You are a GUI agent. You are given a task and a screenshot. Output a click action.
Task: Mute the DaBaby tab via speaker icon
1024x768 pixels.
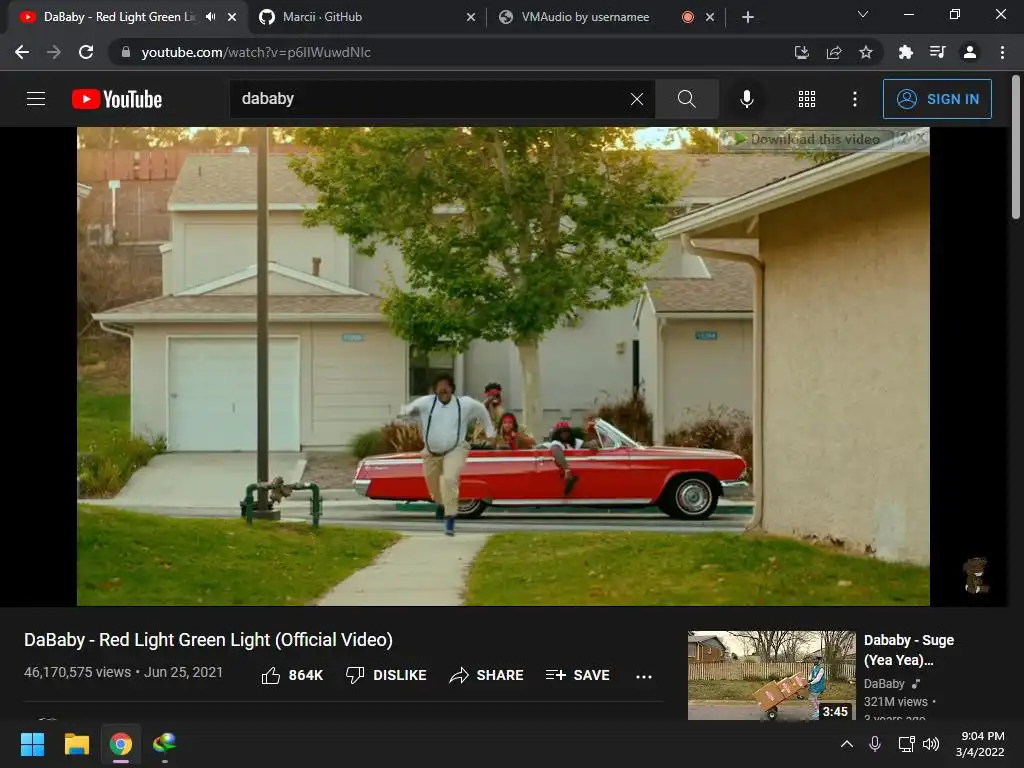click(210, 17)
